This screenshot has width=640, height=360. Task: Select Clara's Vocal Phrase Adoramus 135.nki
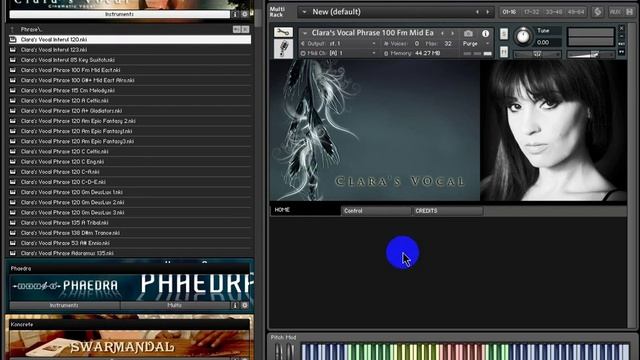pyautogui.click(x=130, y=253)
